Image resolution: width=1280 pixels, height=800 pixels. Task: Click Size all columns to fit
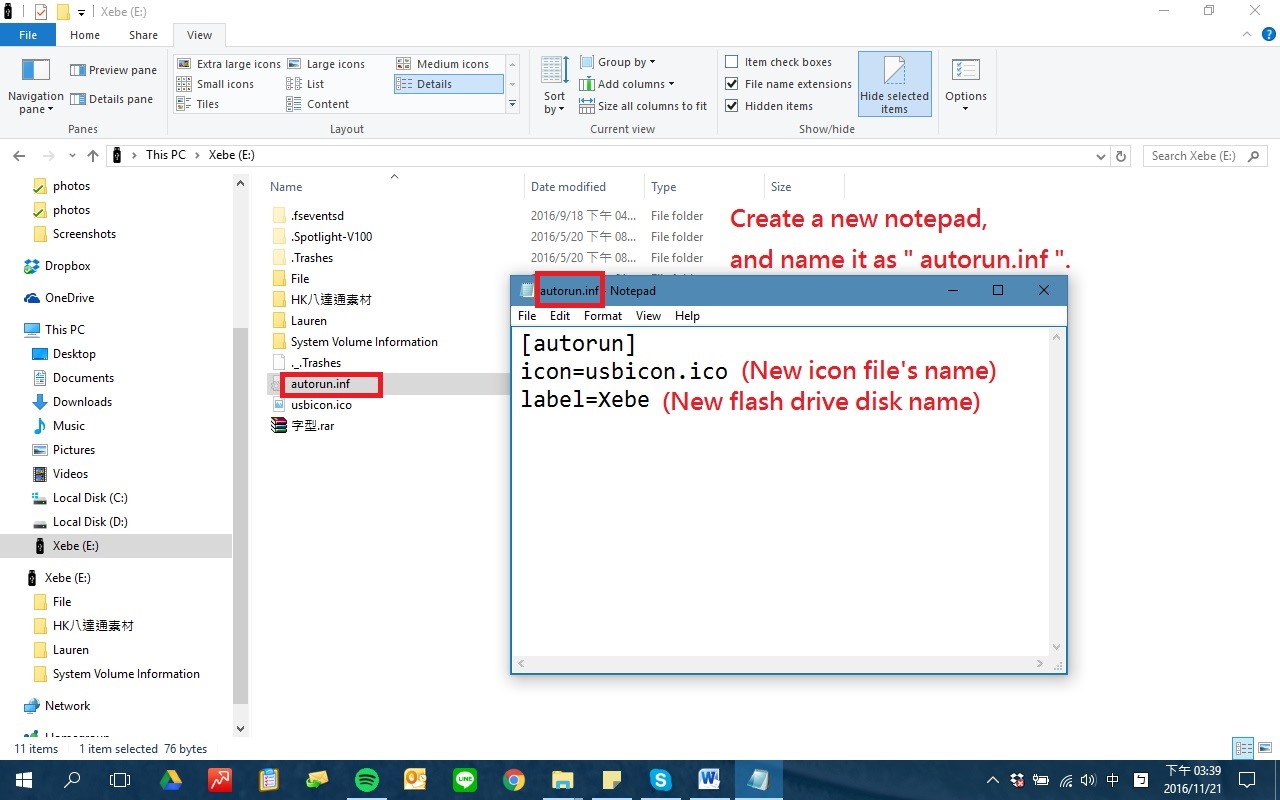tap(643, 106)
